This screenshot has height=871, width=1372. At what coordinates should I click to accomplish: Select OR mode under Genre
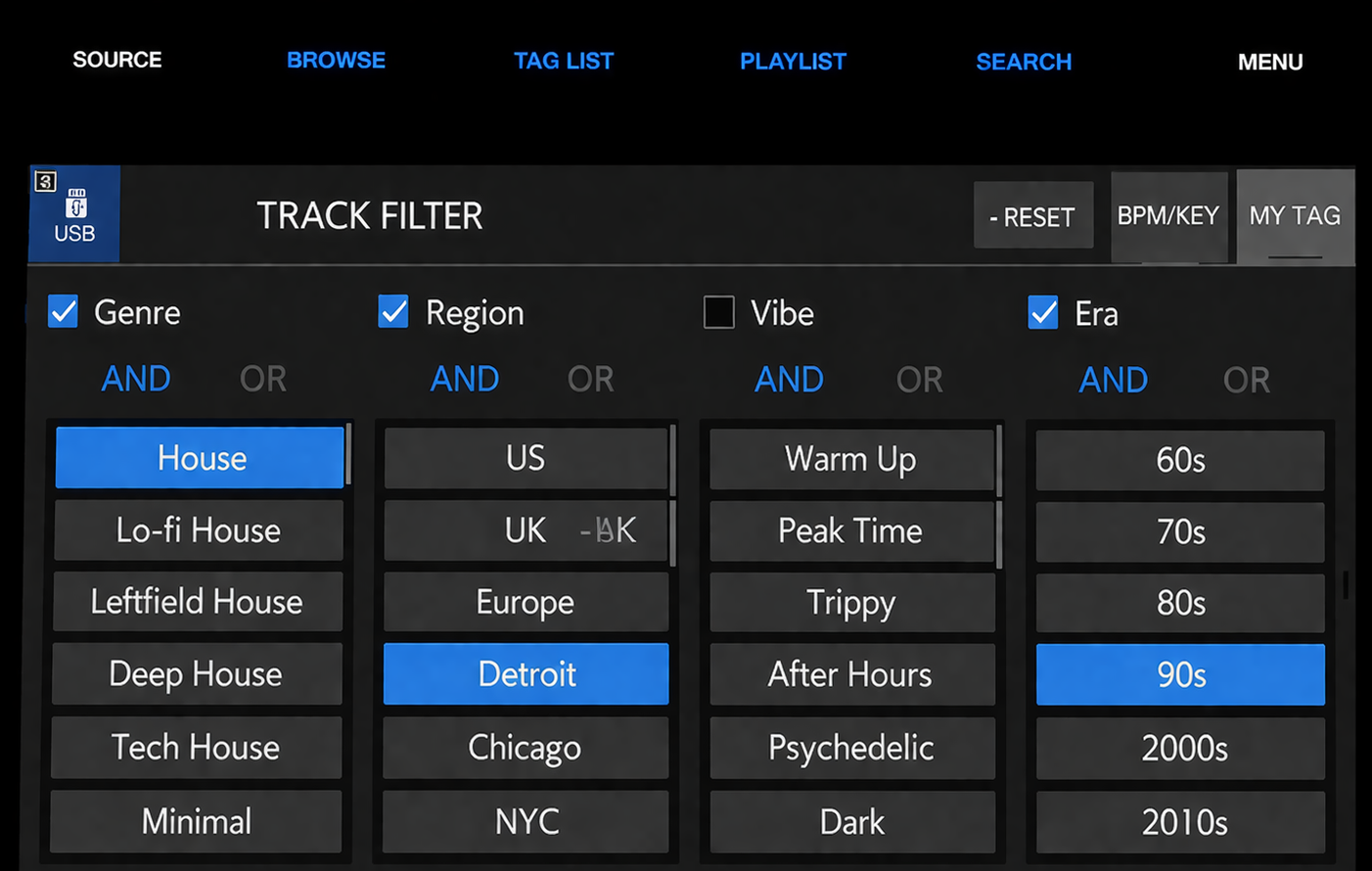click(263, 379)
